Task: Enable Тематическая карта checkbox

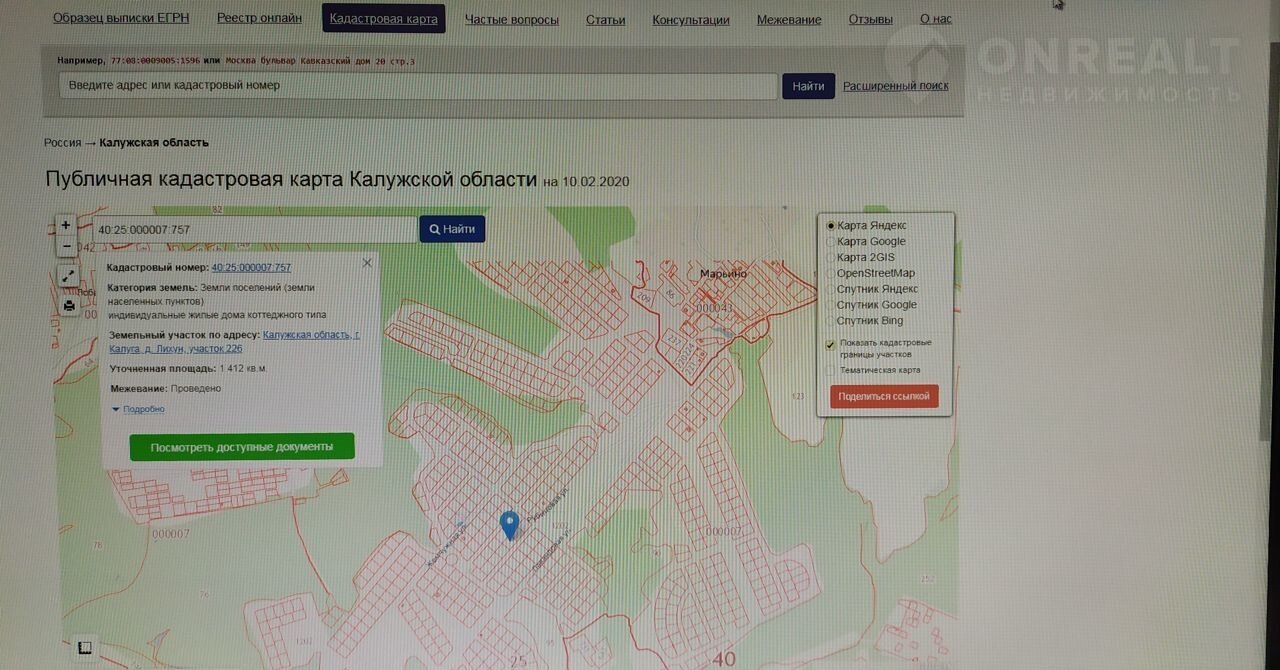Action: tap(830, 370)
